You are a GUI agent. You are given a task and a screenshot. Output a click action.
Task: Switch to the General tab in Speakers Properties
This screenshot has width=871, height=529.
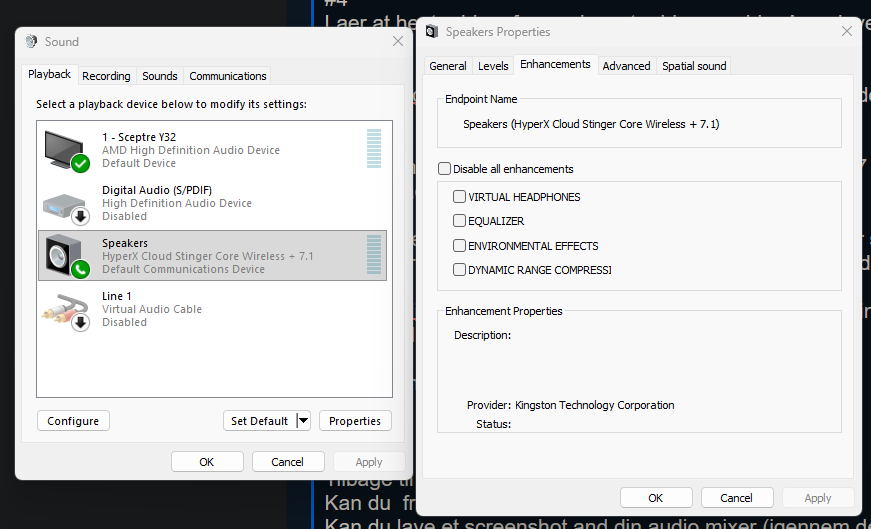point(448,66)
